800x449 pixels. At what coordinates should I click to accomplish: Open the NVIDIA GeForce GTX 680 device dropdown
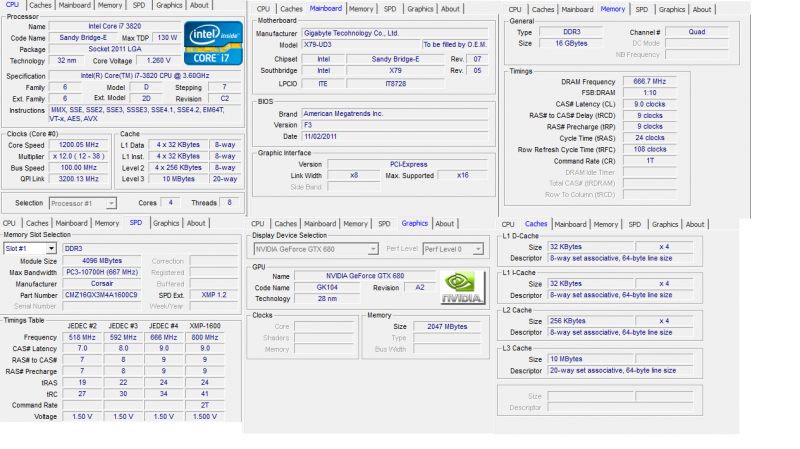click(x=316, y=249)
